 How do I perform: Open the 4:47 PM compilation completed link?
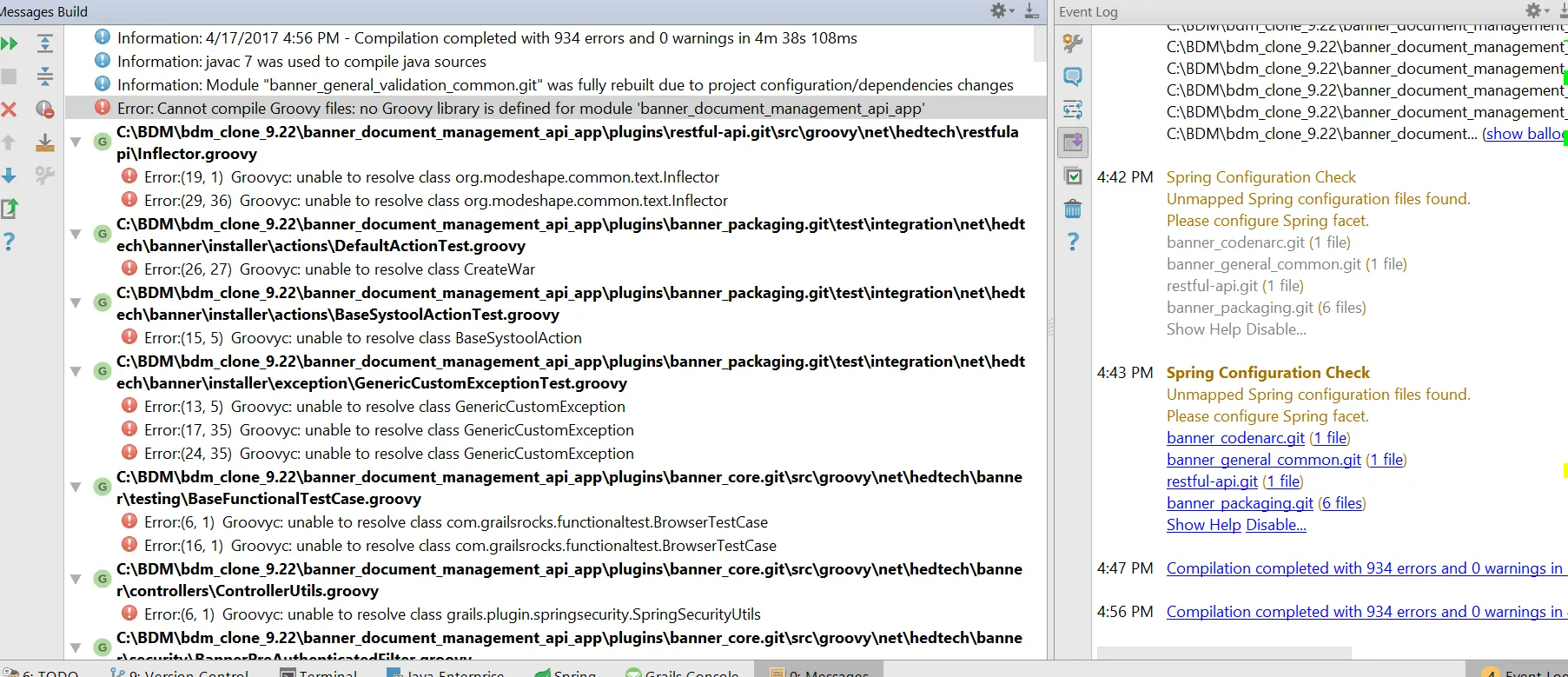(1365, 568)
